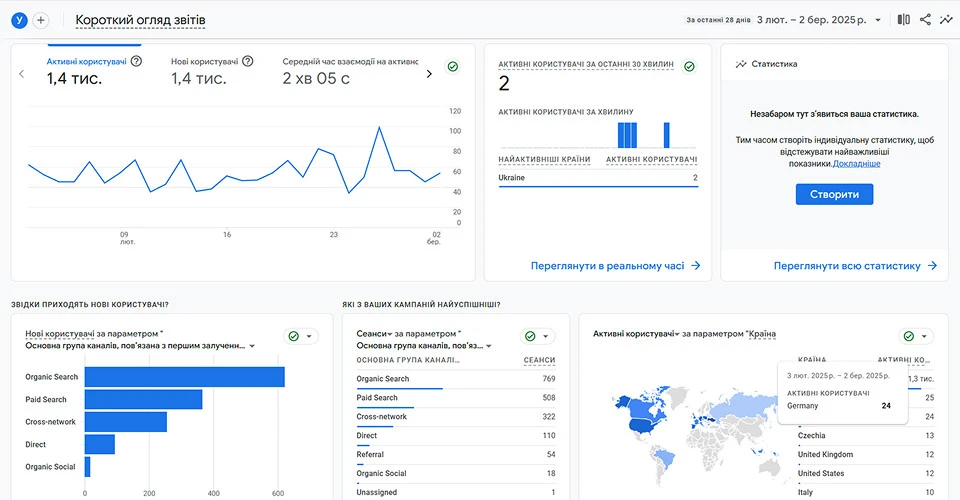Sort by СЕАНСИ column header

click(x=539, y=360)
